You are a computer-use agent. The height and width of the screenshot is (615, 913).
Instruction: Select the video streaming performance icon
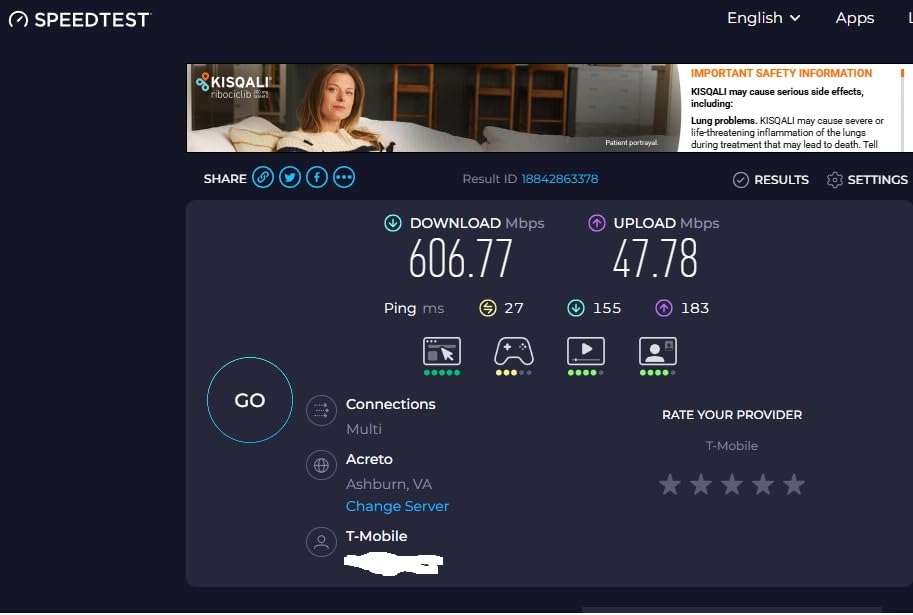point(585,354)
